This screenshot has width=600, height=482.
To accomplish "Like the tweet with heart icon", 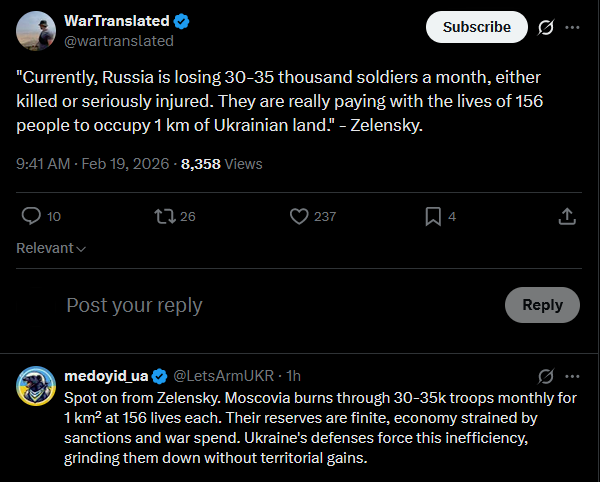I will pyautogui.click(x=298, y=216).
